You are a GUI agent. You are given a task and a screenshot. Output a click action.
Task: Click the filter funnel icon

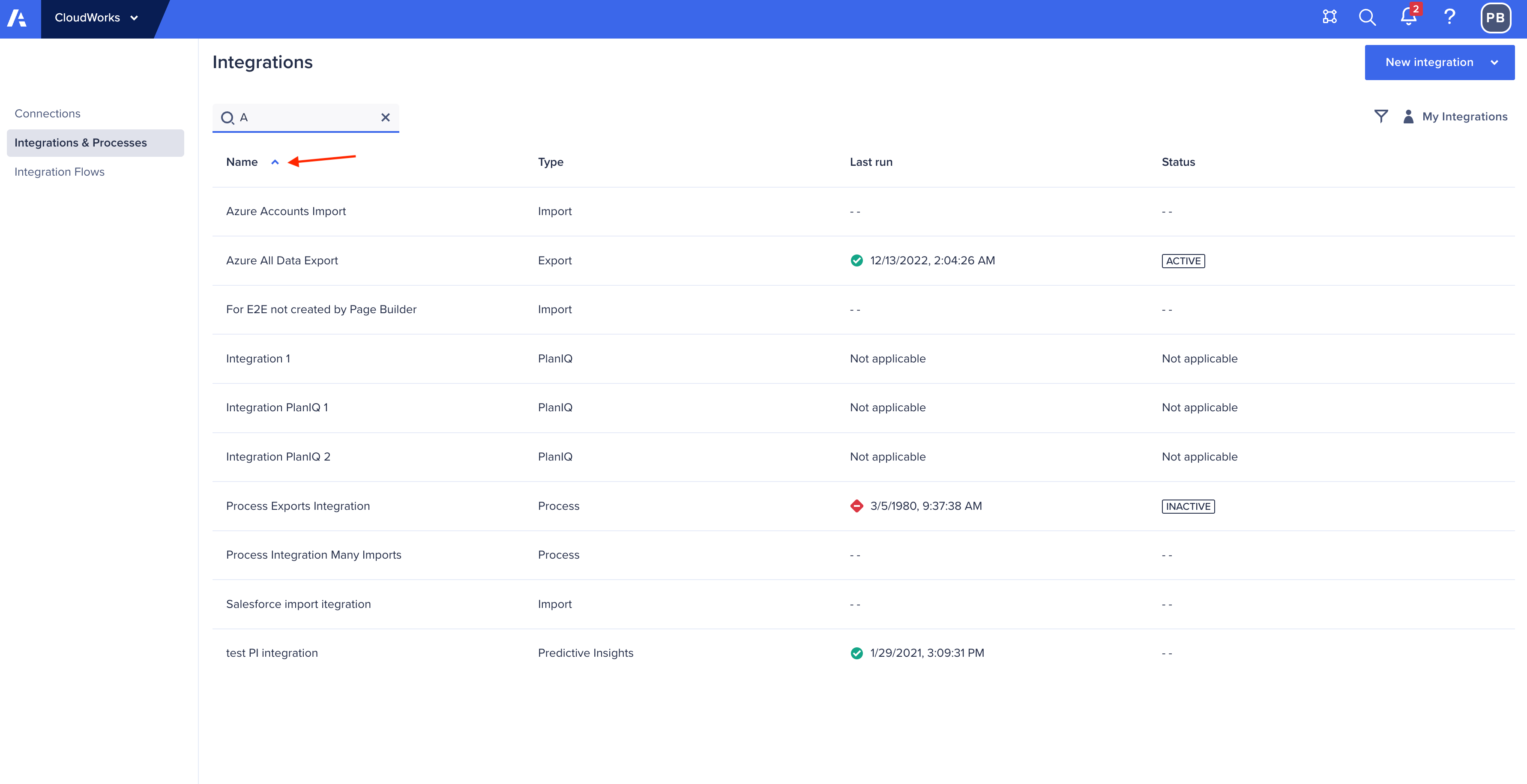[1380, 116]
